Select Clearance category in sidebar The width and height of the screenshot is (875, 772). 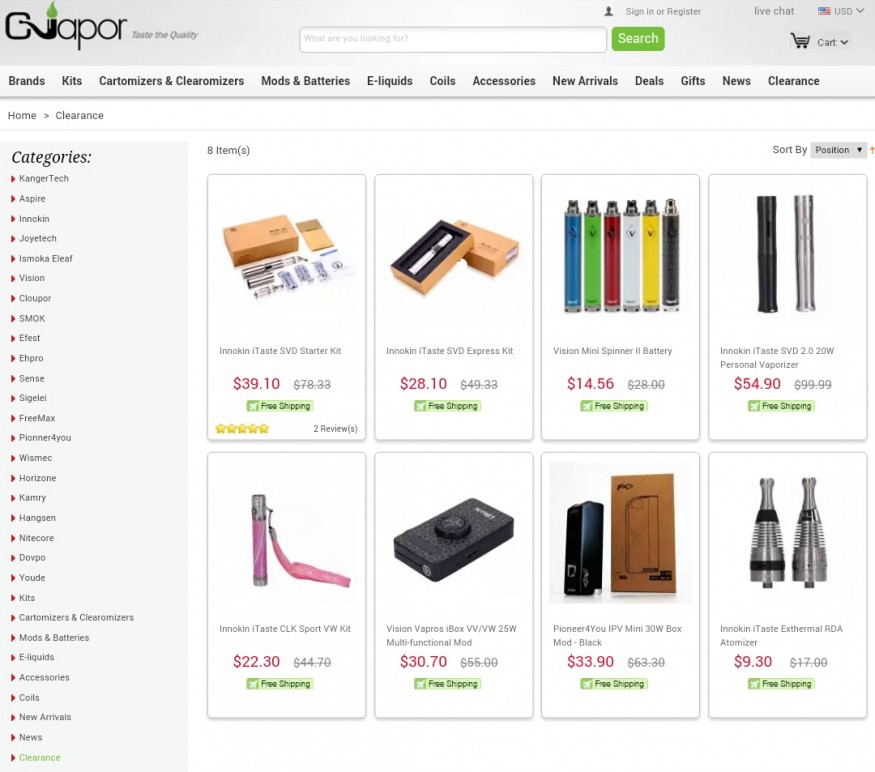pos(40,757)
